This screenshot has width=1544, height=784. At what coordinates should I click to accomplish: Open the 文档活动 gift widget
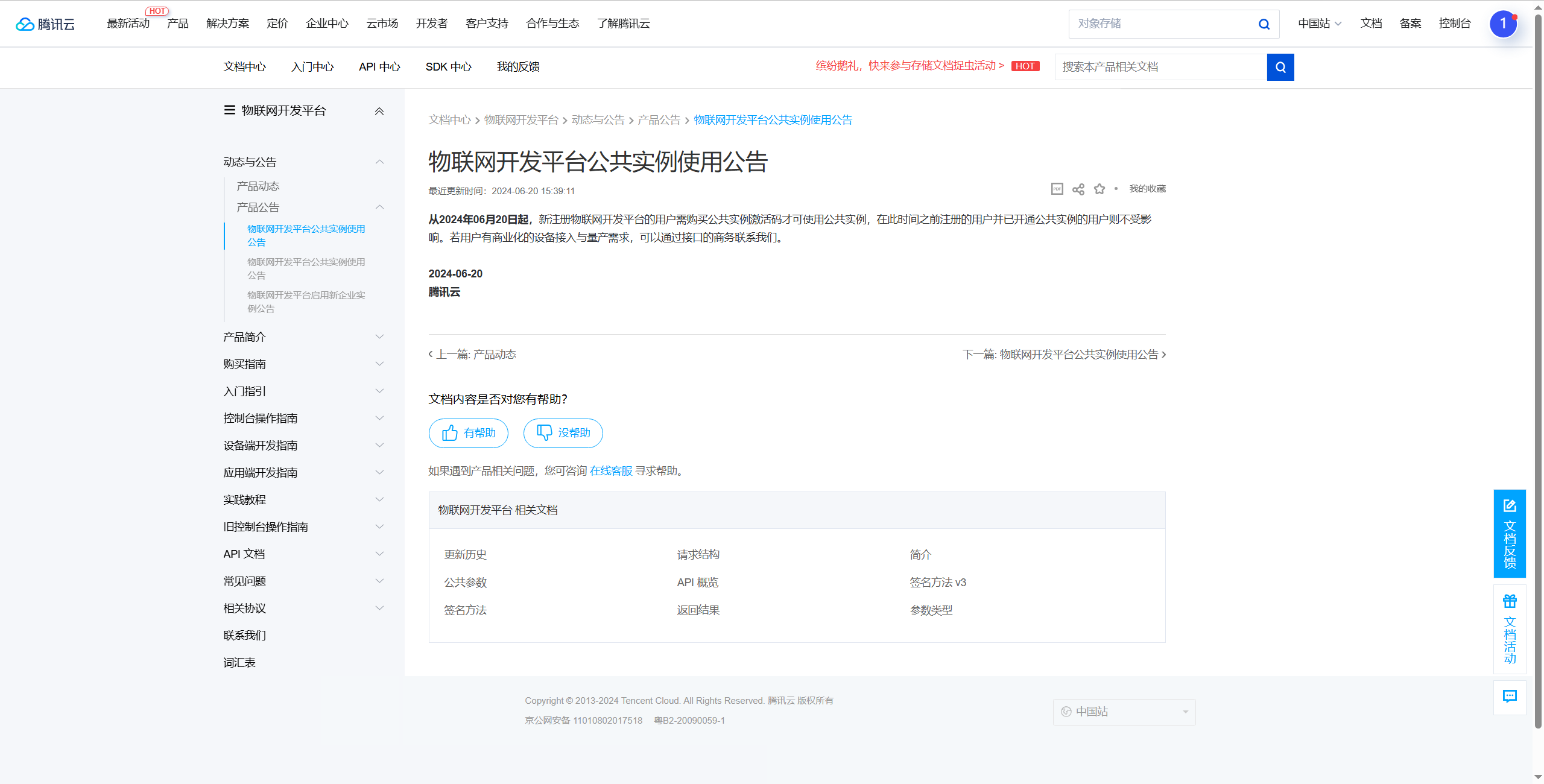tap(1510, 629)
